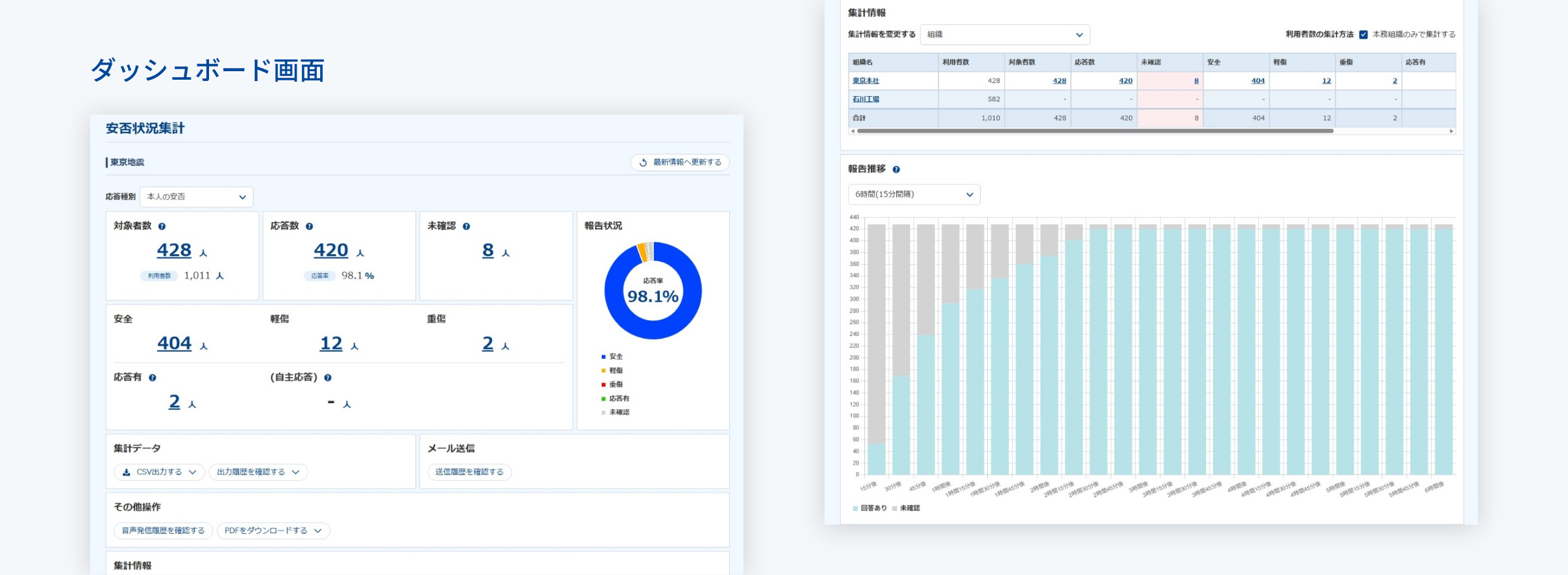
Task: Click the table's horizontal scrollbar thumb
Action: [x=1095, y=131]
